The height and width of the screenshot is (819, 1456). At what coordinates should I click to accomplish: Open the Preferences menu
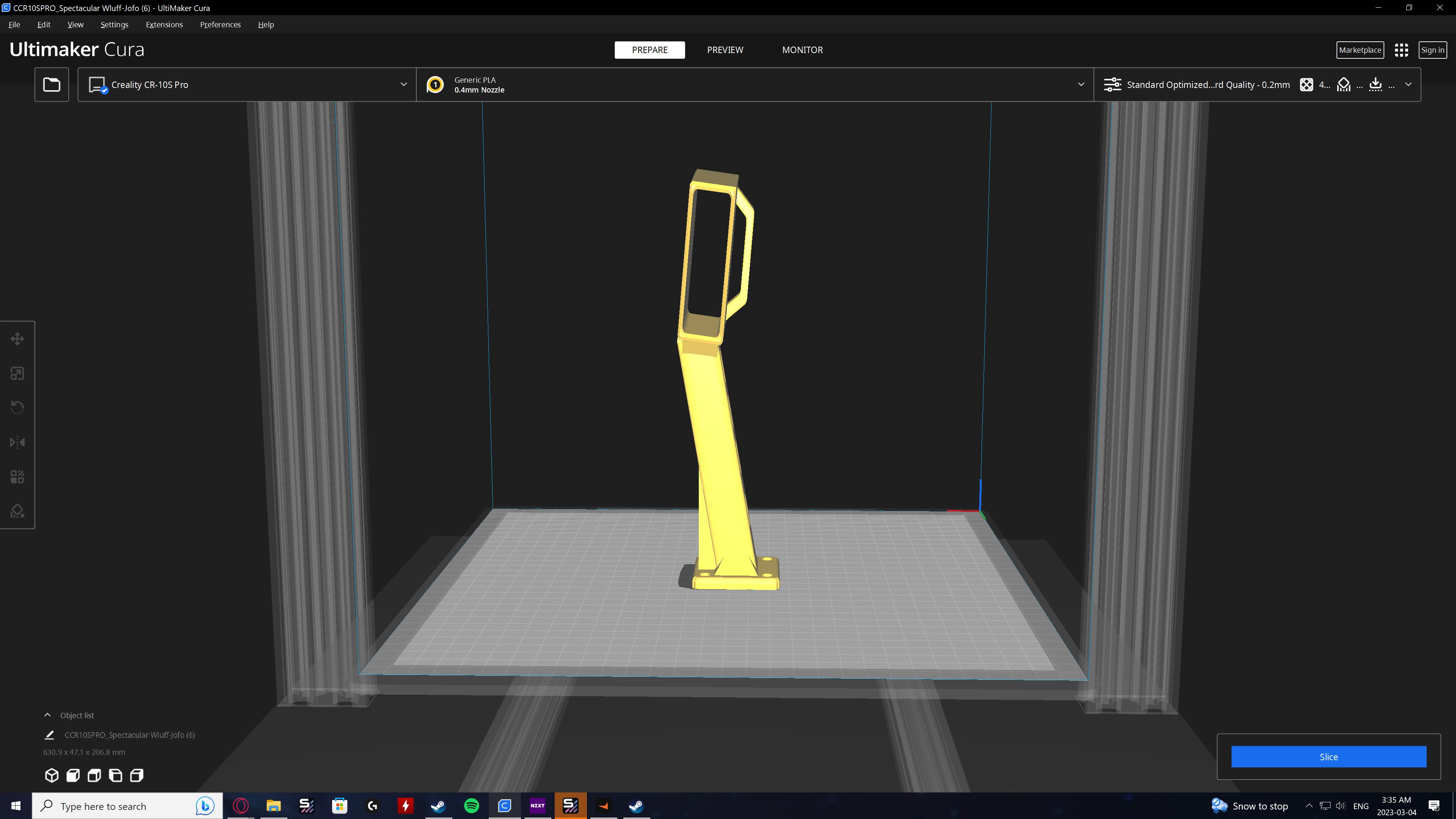pyautogui.click(x=220, y=25)
